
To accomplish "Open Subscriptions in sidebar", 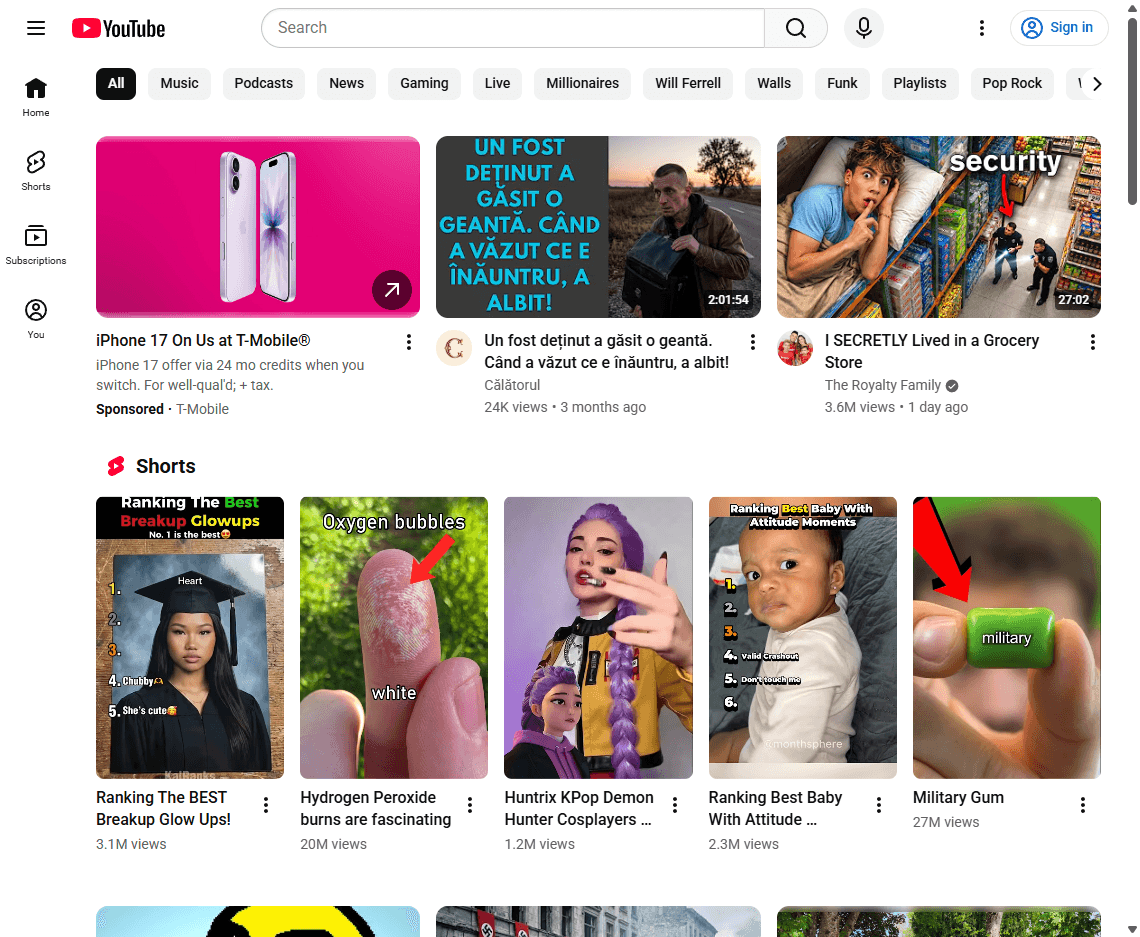I will point(36,246).
